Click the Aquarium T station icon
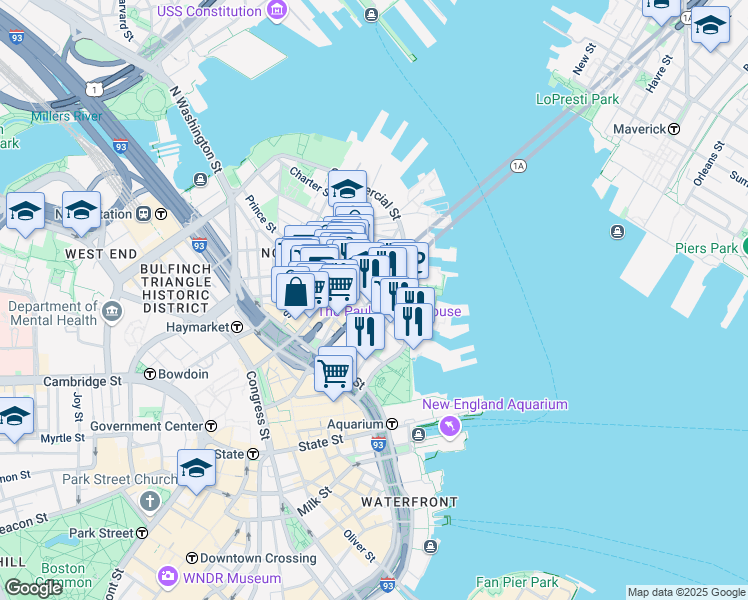The width and height of the screenshot is (748, 600). tap(392, 424)
